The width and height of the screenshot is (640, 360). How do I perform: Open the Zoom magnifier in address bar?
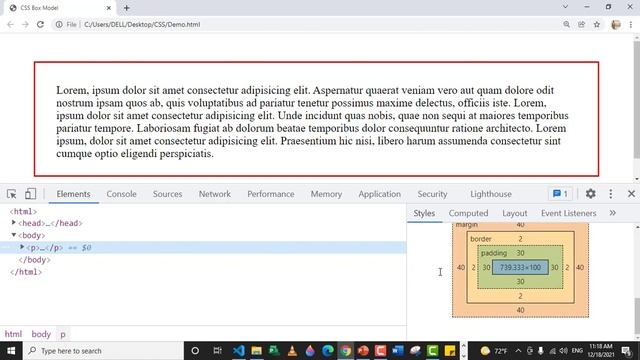pyautogui.click(x=567, y=24)
